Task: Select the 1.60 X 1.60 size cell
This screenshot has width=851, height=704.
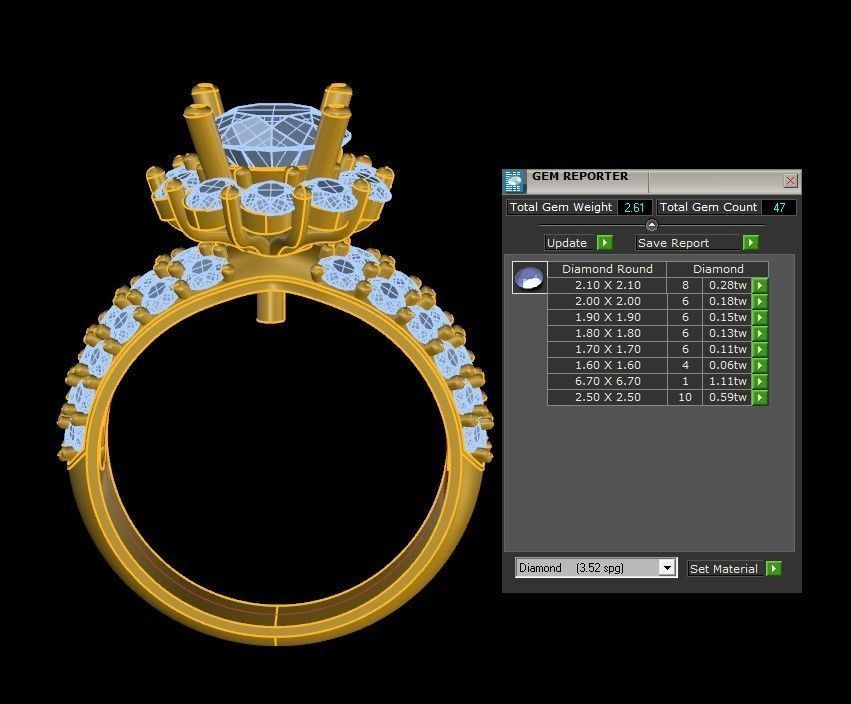Action: pos(607,365)
